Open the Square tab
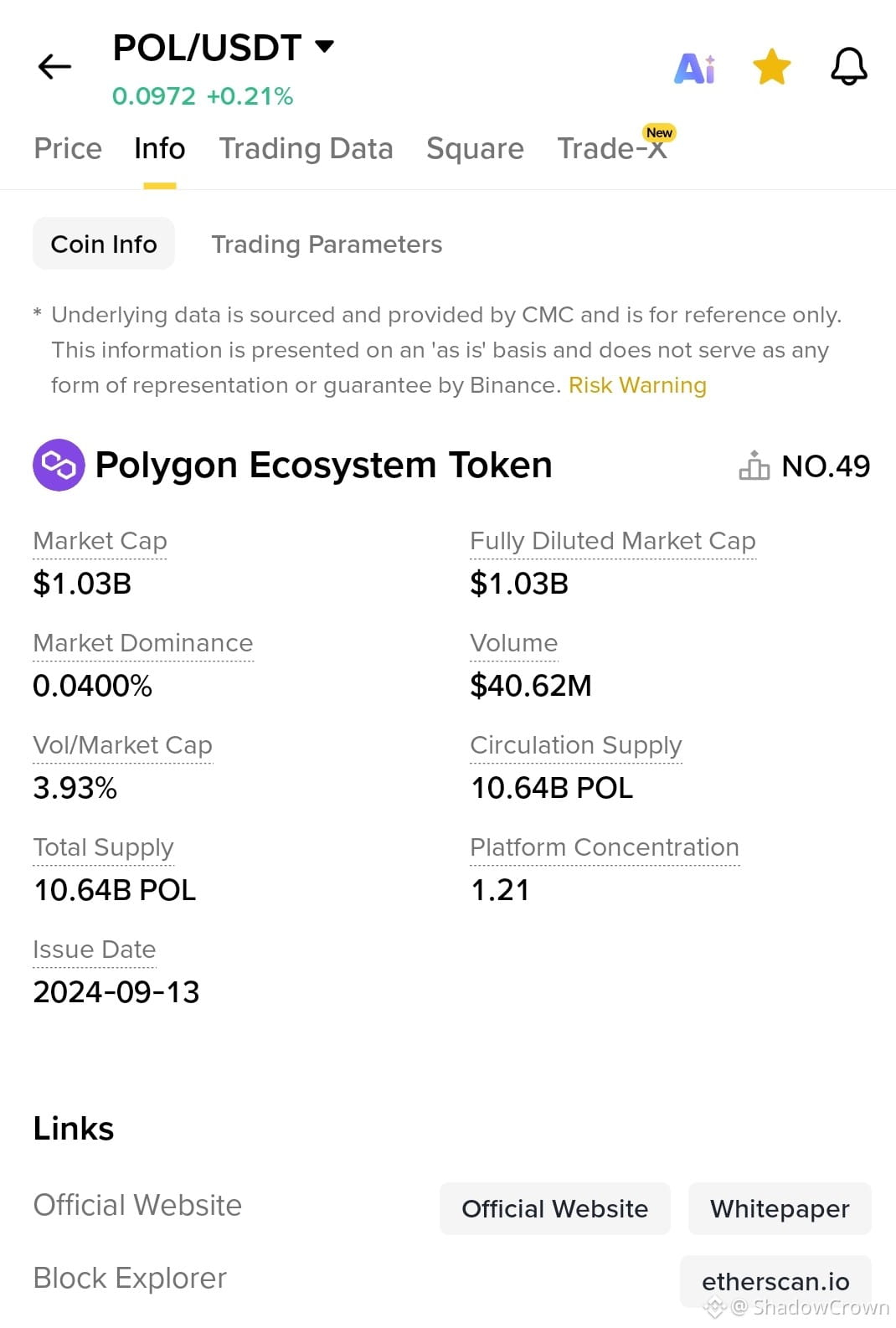Viewport: 896px width, 1328px height. (x=475, y=148)
